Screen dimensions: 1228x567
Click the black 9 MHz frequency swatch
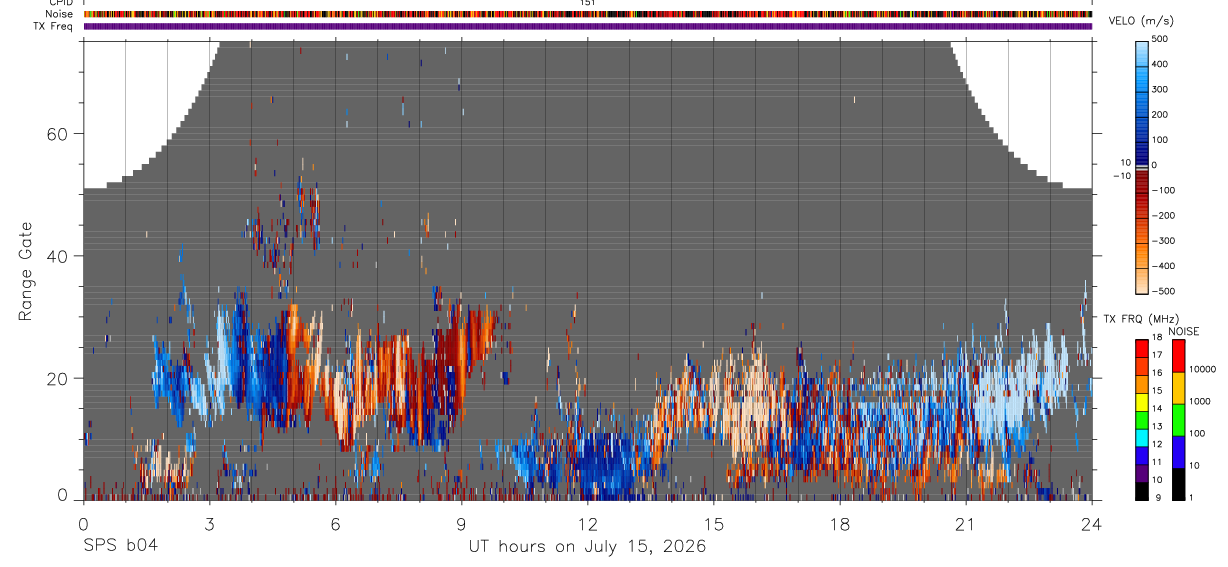click(1142, 491)
